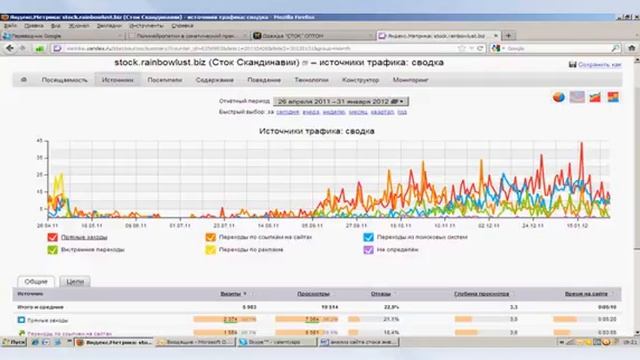
Task: Open the search engine selector in search box
Action: 498,48
